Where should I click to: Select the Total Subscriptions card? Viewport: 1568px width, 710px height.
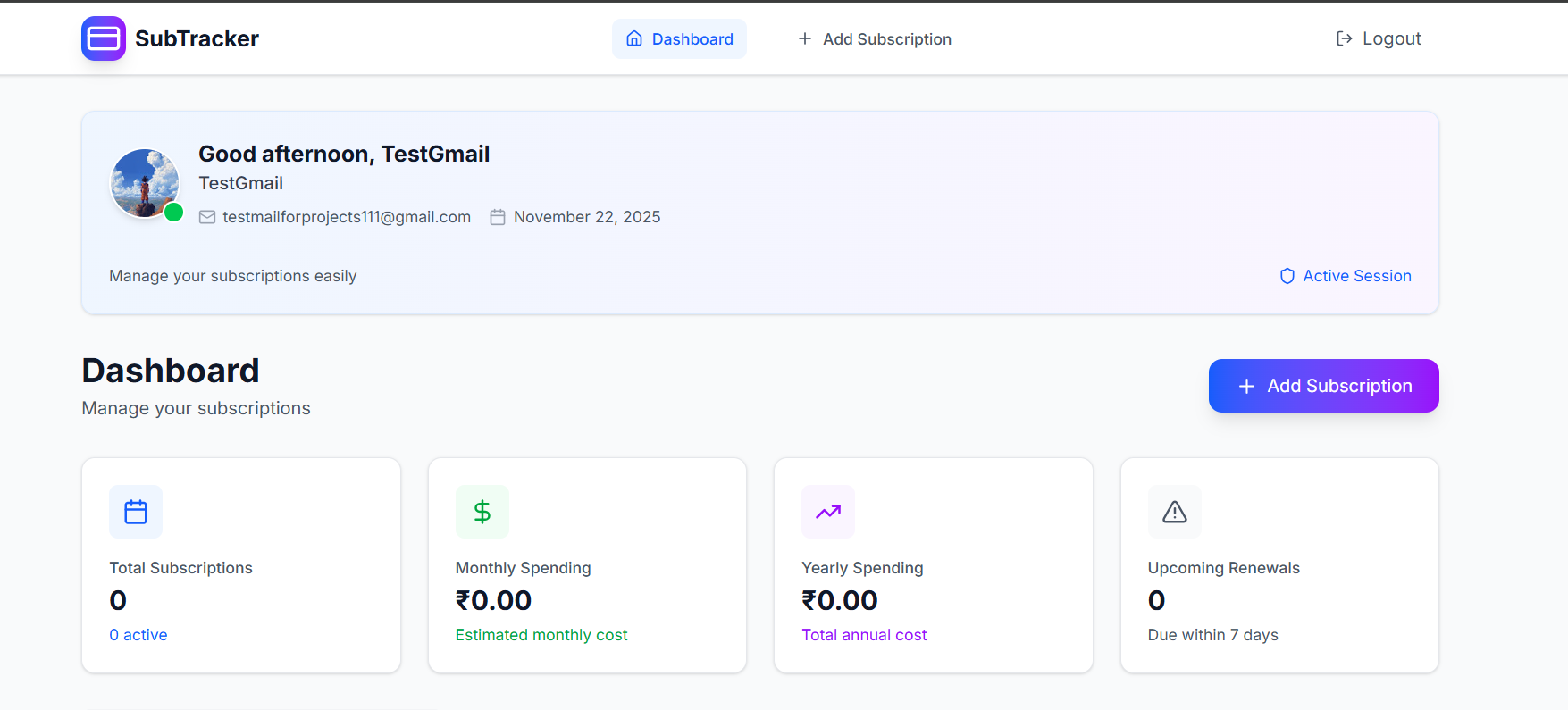coord(241,565)
